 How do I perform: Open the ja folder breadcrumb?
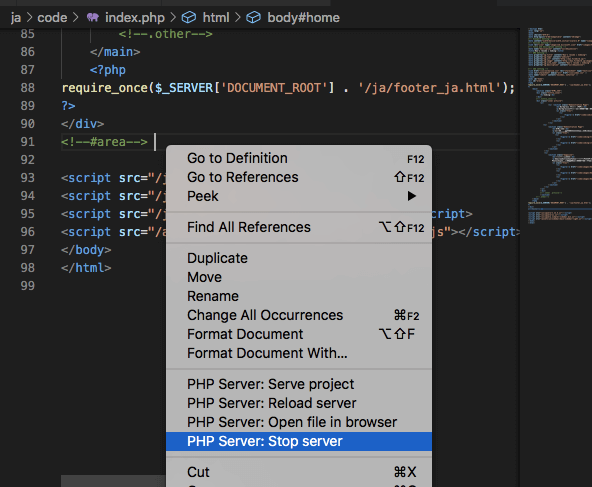[x=16, y=18]
